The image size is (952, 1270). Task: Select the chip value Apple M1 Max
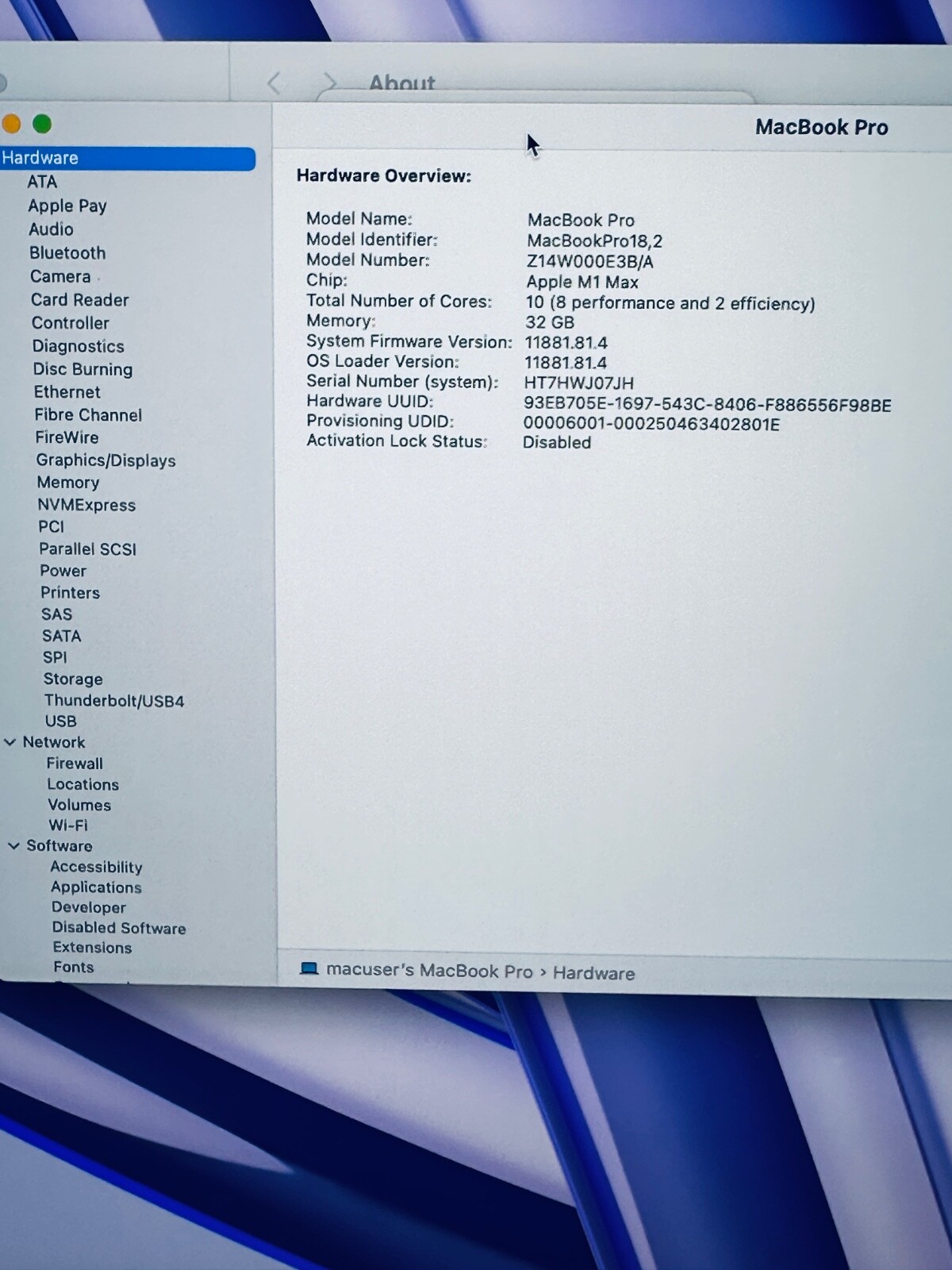coord(582,282)
